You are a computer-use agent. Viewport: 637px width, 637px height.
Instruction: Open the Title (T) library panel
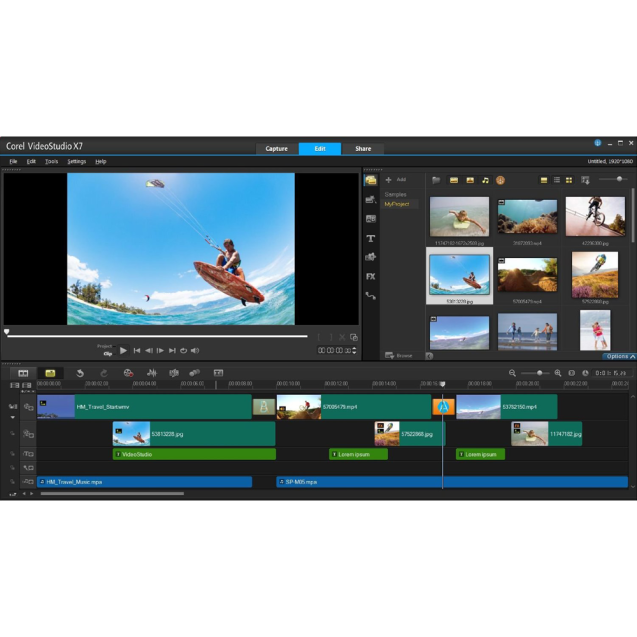point(370,238)
